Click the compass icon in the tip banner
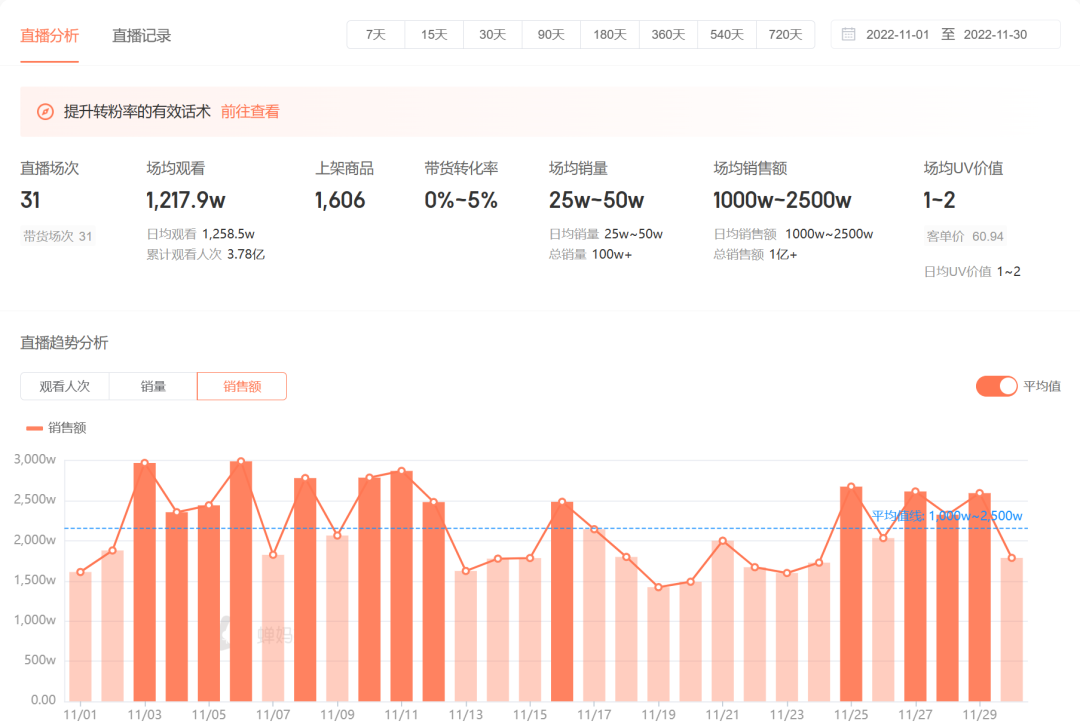 [x=45, y=112]
